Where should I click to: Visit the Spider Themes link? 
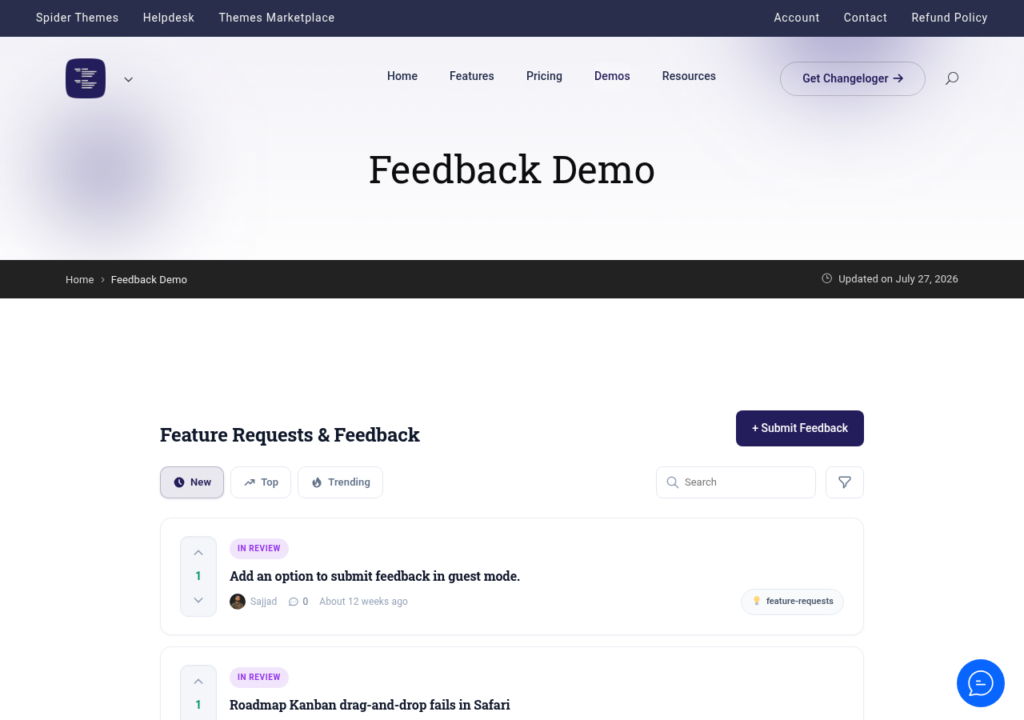(77, 18)
